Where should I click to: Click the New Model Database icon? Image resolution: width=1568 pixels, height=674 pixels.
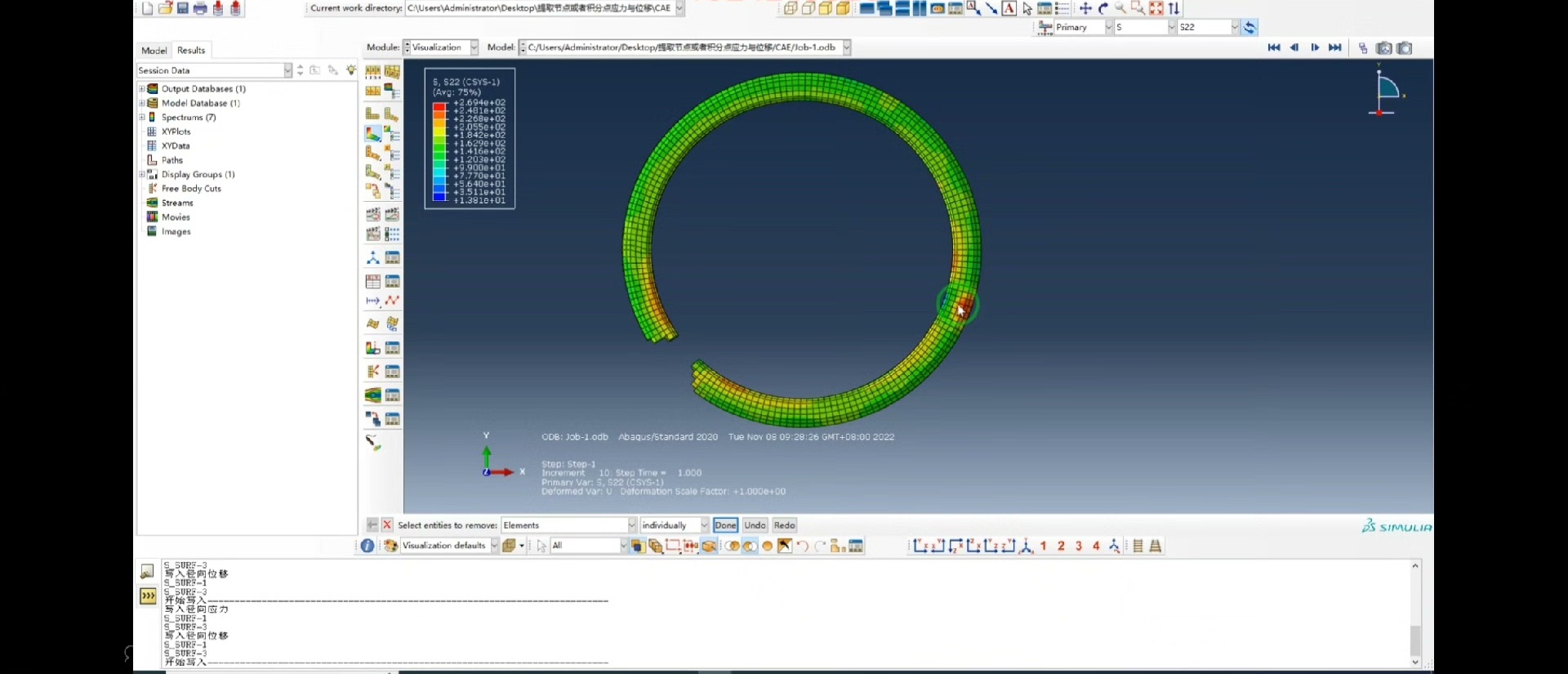147,8
